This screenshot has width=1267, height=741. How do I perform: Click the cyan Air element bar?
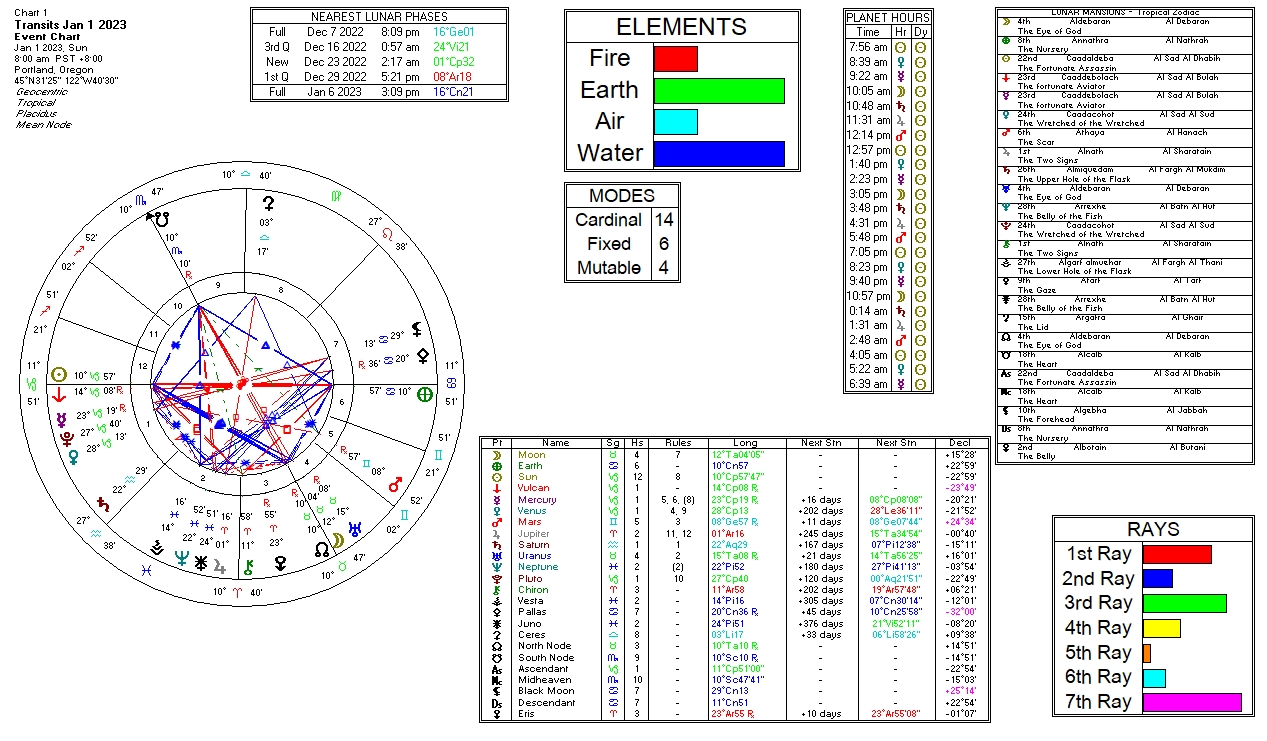point(676,122)
